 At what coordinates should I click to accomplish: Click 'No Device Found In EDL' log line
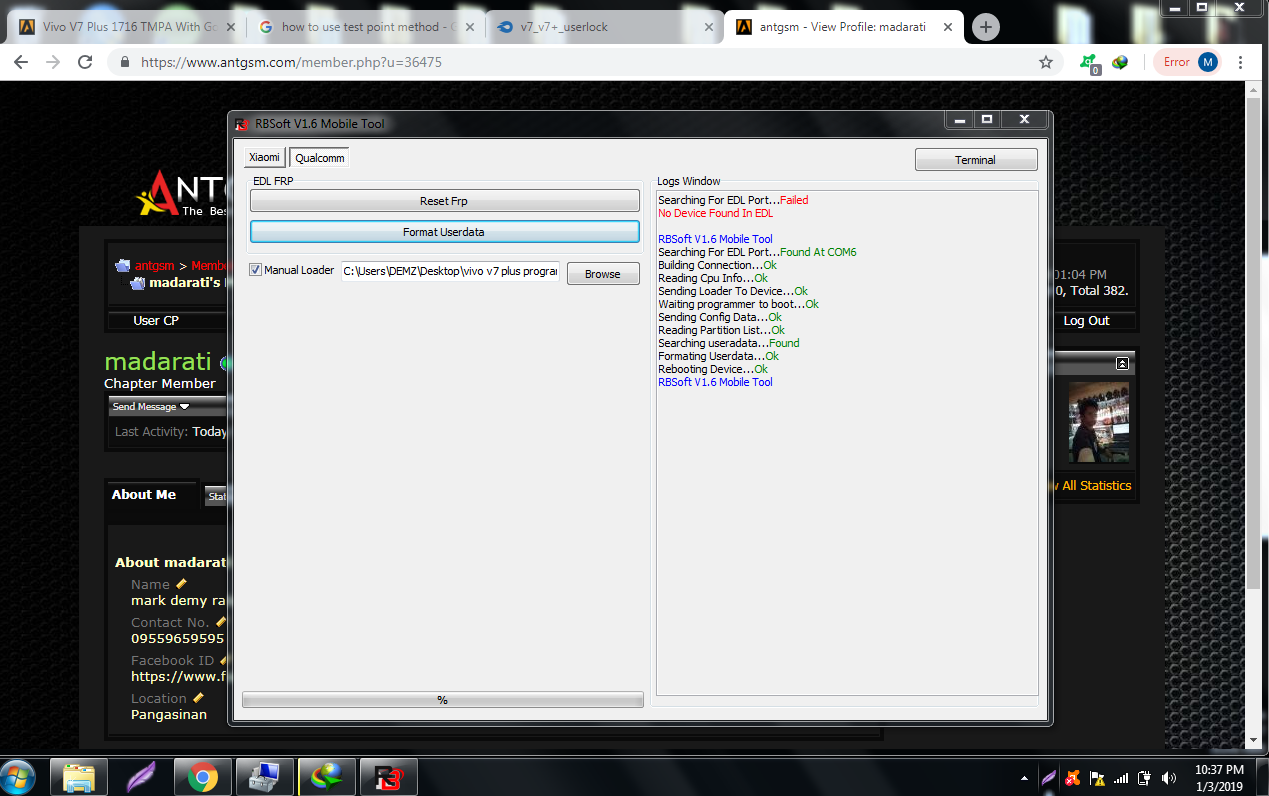(715, 213)
